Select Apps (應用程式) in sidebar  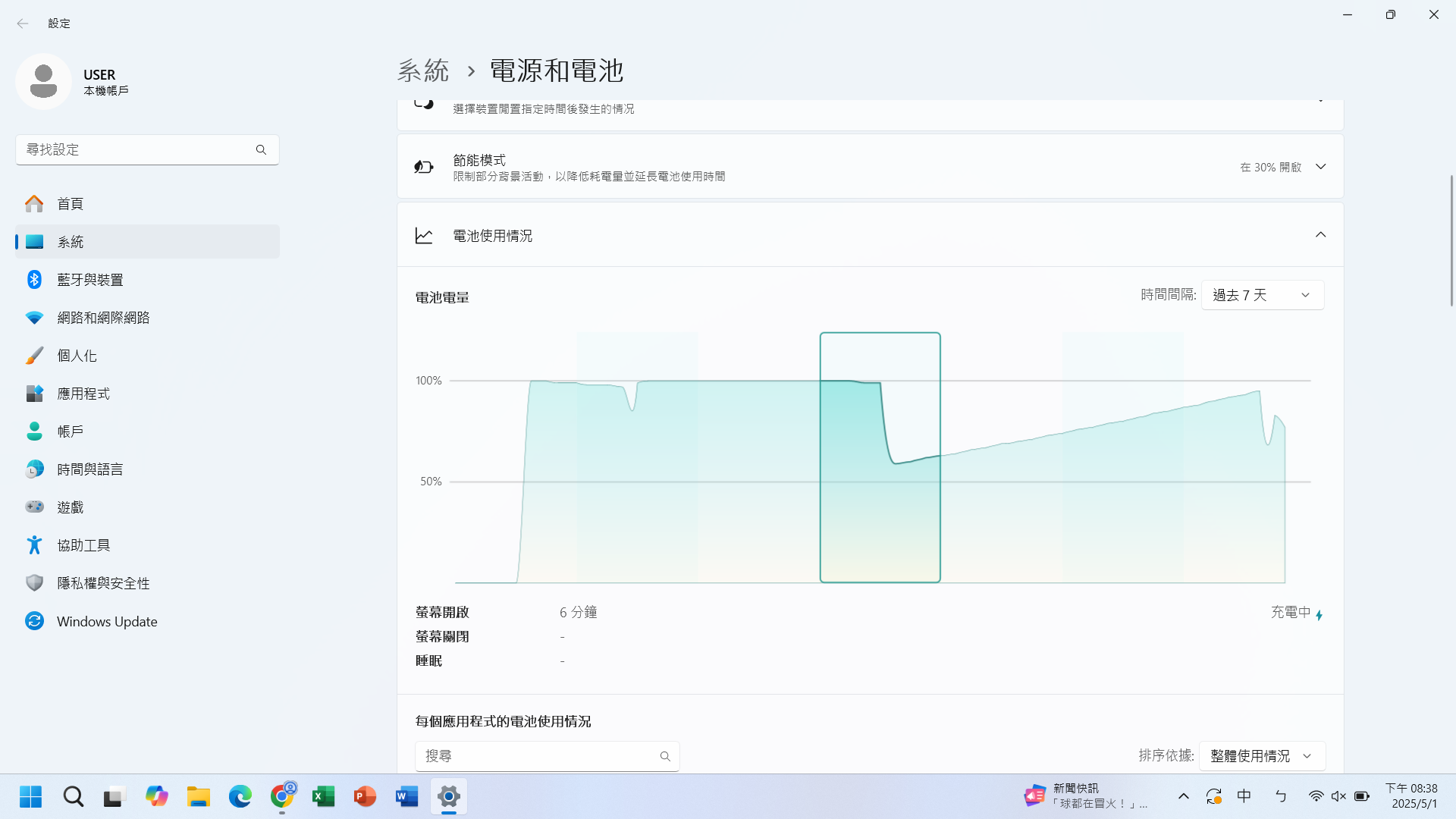83,394
